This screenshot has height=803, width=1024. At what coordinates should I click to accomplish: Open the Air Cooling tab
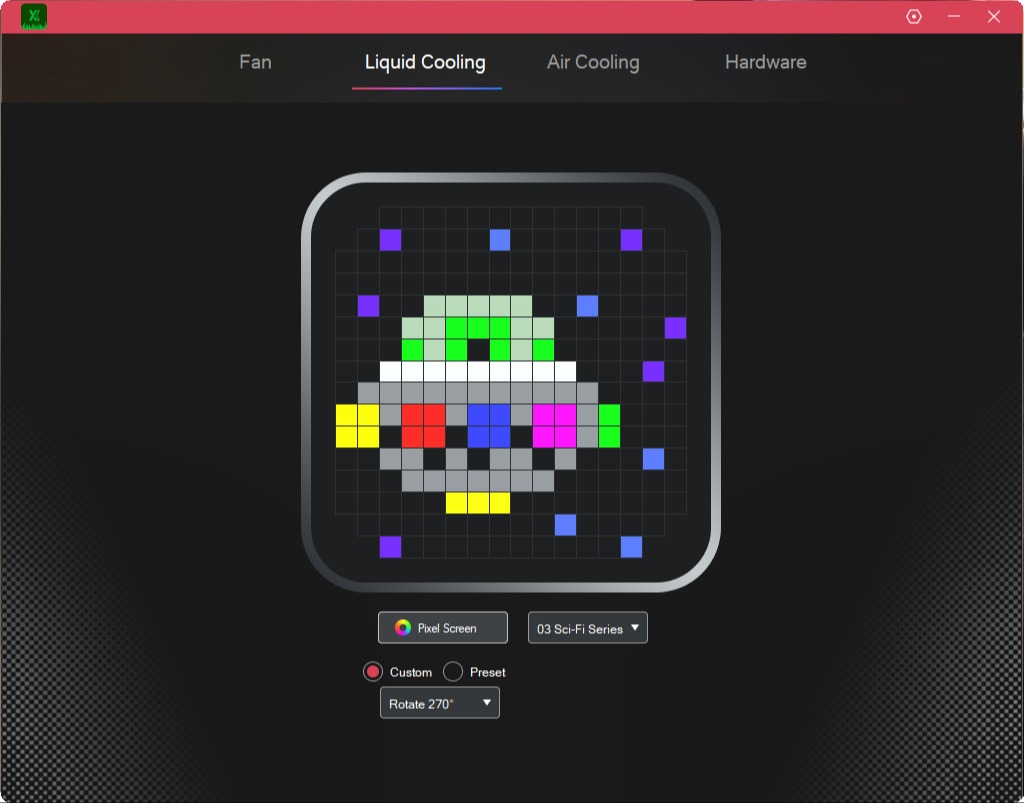pos(593,62)
